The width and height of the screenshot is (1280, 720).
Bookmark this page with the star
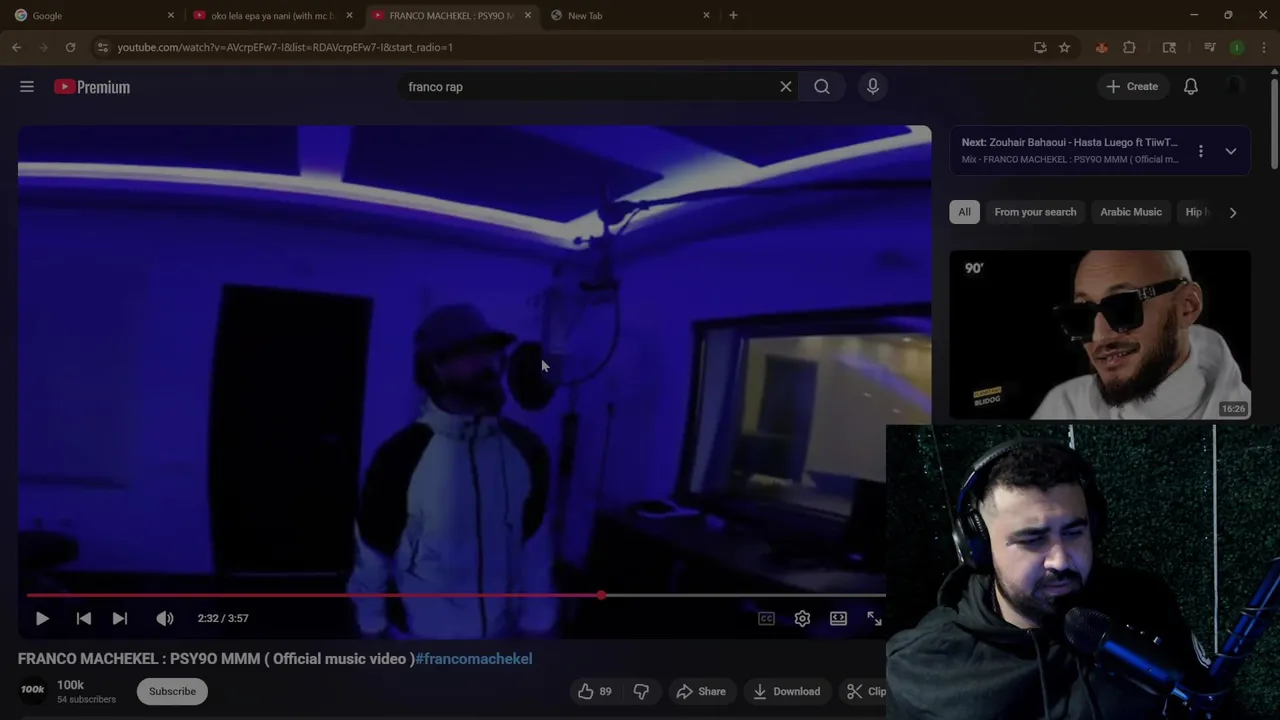1064,47
